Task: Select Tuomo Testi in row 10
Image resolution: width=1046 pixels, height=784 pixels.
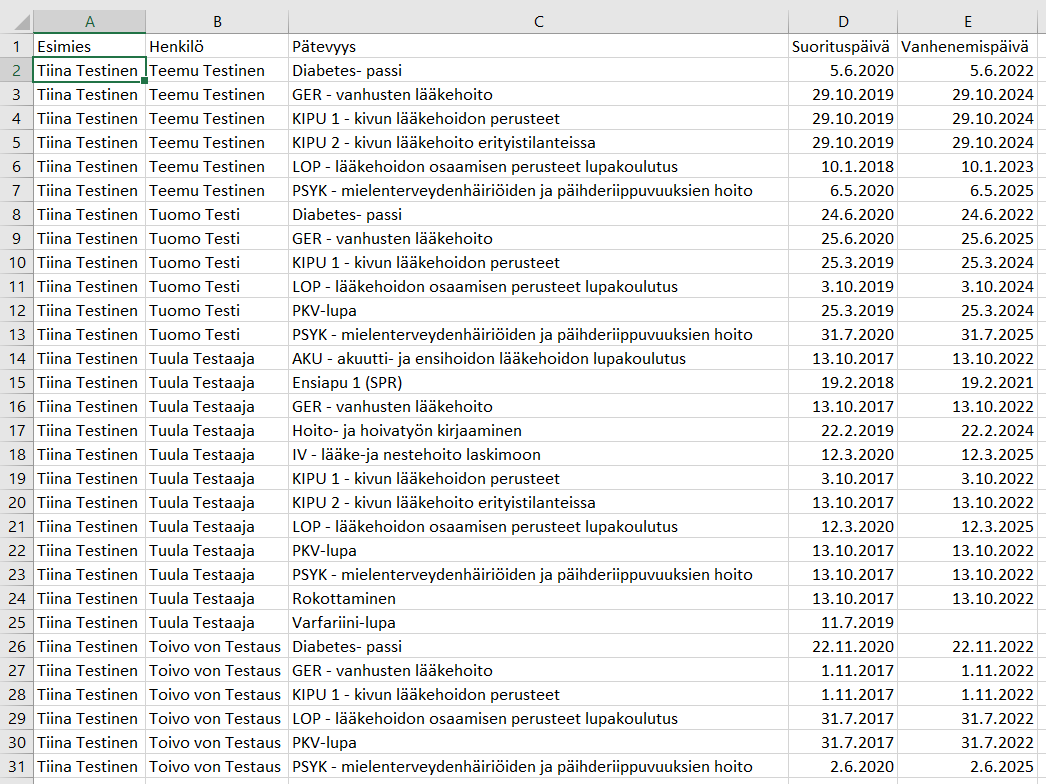Action: 217,262
